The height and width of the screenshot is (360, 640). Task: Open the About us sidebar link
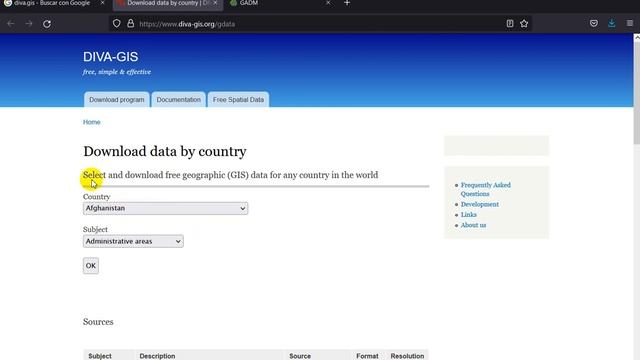tap(473, 225)
